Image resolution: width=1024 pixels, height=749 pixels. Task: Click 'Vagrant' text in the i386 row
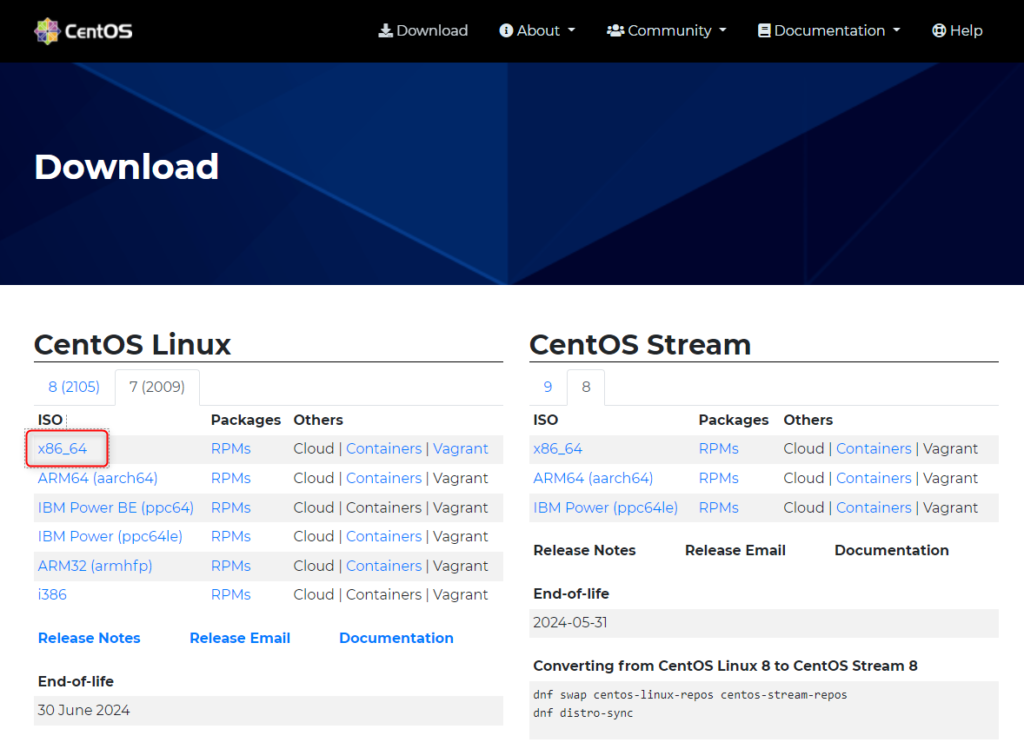click(460, 594)
